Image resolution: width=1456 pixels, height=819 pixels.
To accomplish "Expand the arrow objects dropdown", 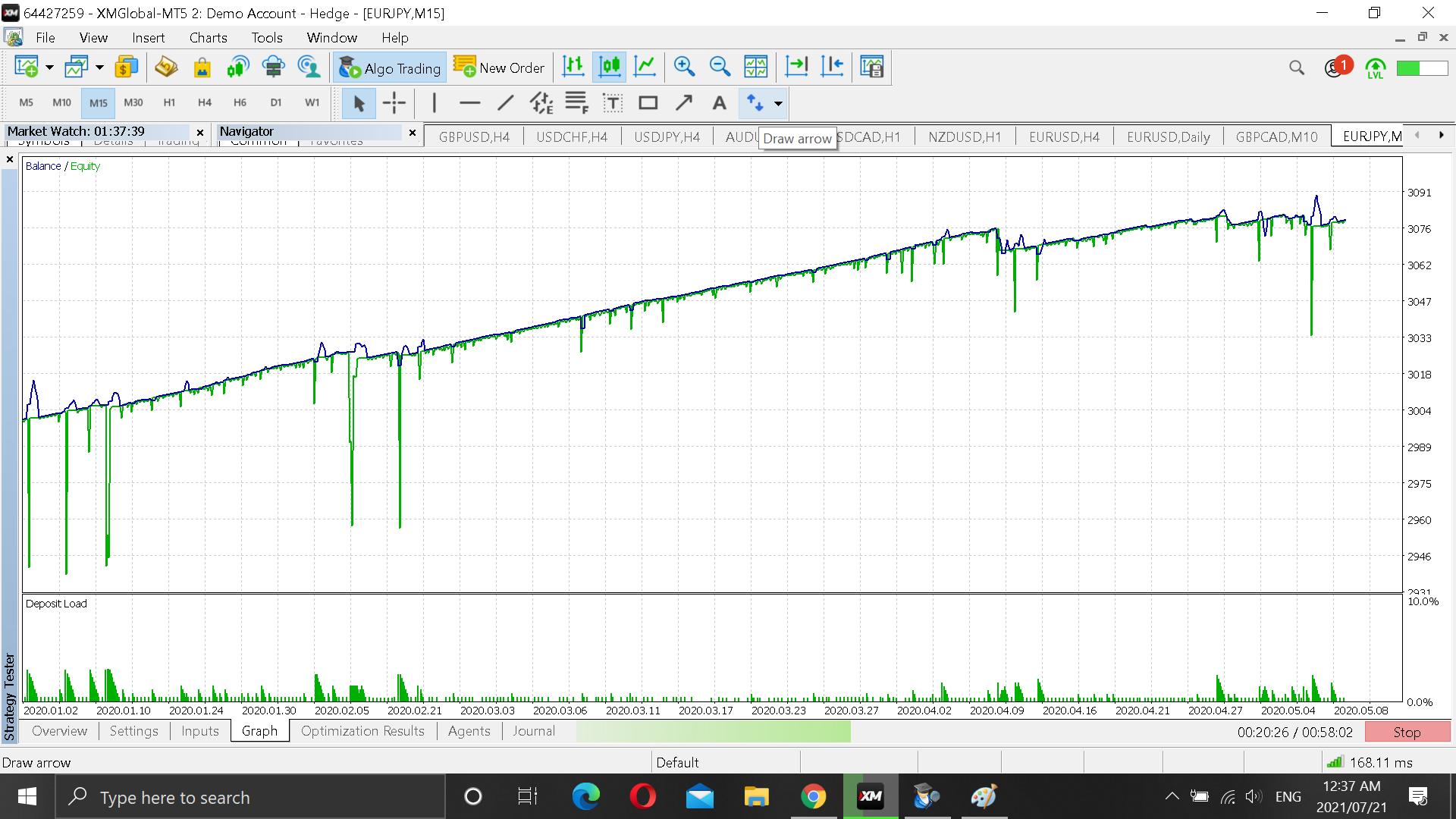I will (778, 103).
